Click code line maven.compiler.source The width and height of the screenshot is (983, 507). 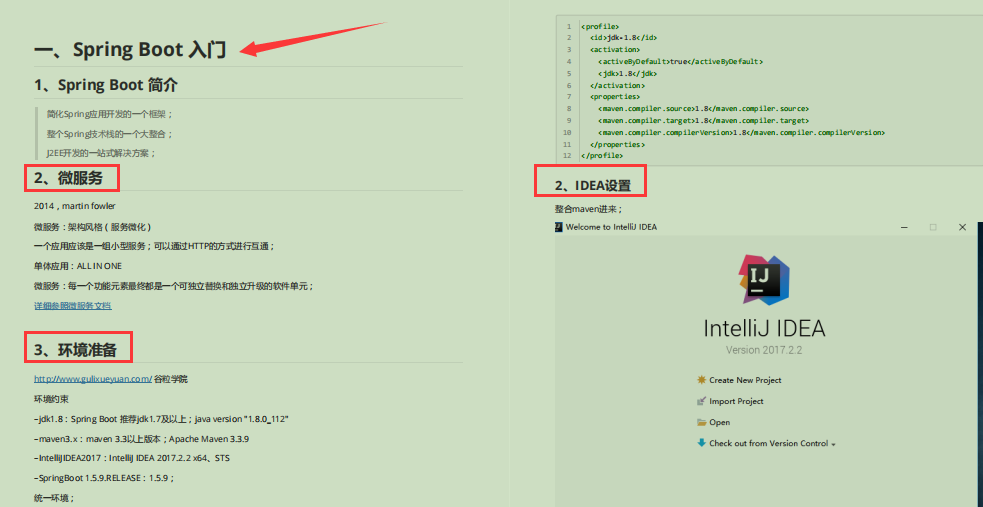point(703,108)
